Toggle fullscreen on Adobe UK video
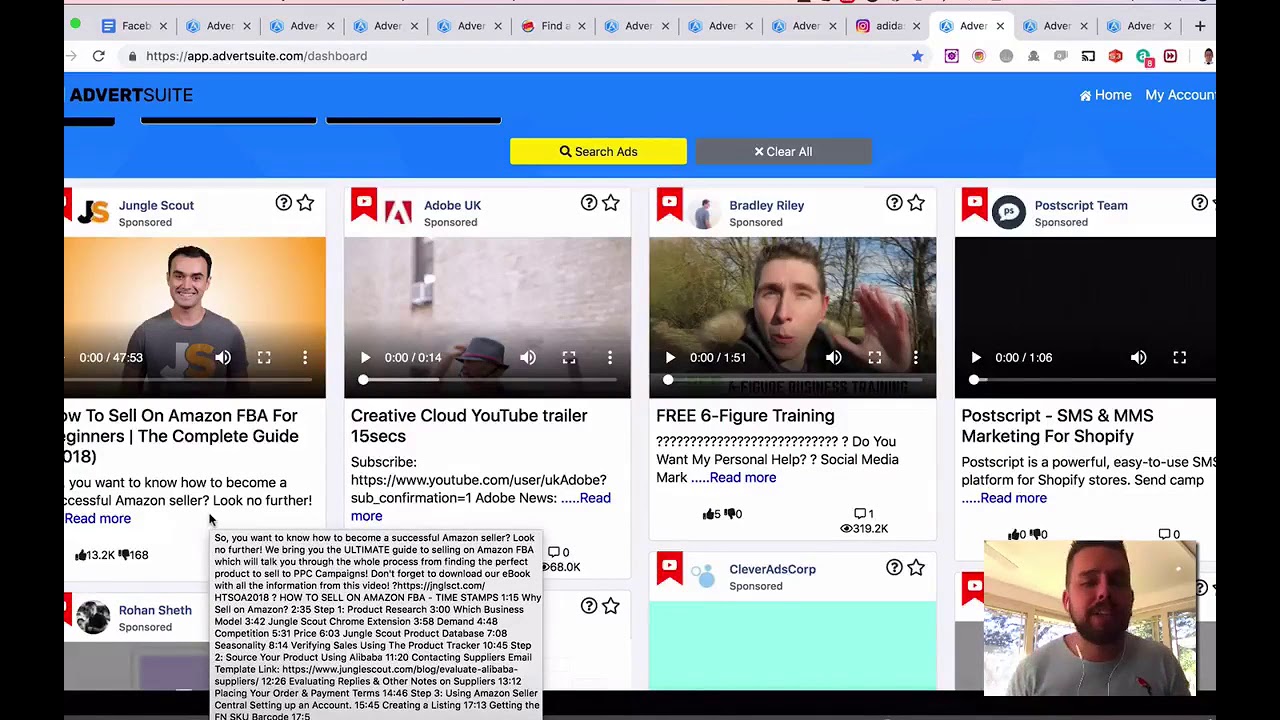 pos(569,357)
